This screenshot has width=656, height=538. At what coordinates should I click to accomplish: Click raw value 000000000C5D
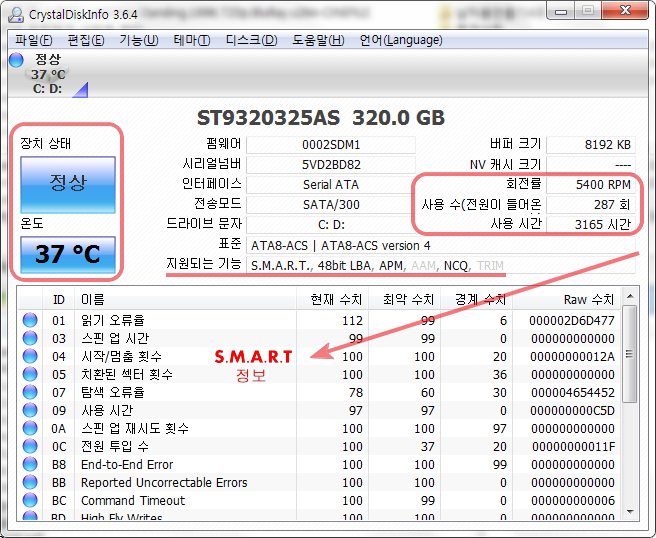click(x=572, y=410)
